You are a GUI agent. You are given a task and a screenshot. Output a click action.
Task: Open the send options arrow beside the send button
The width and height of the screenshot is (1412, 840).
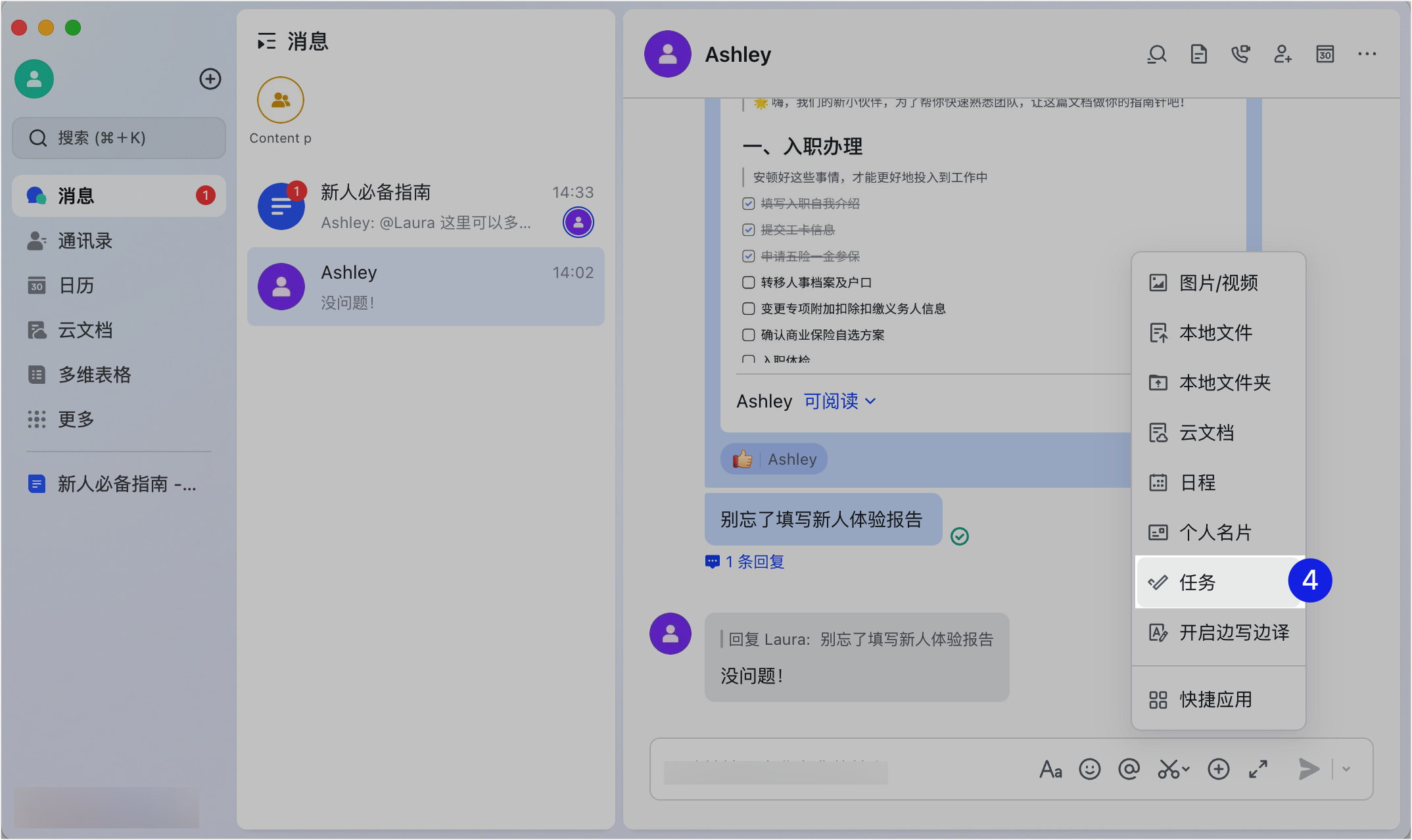1346,769
